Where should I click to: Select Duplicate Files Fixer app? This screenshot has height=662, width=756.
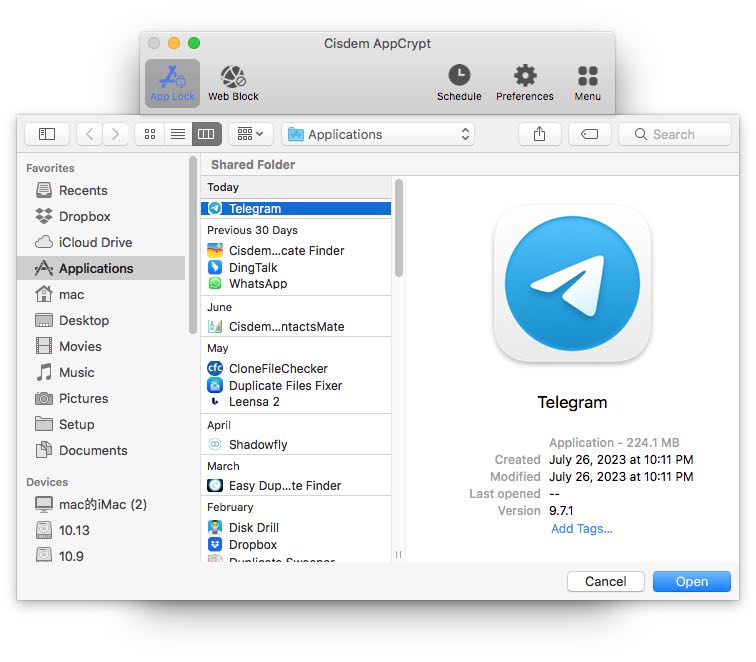(x=296, y=385)
